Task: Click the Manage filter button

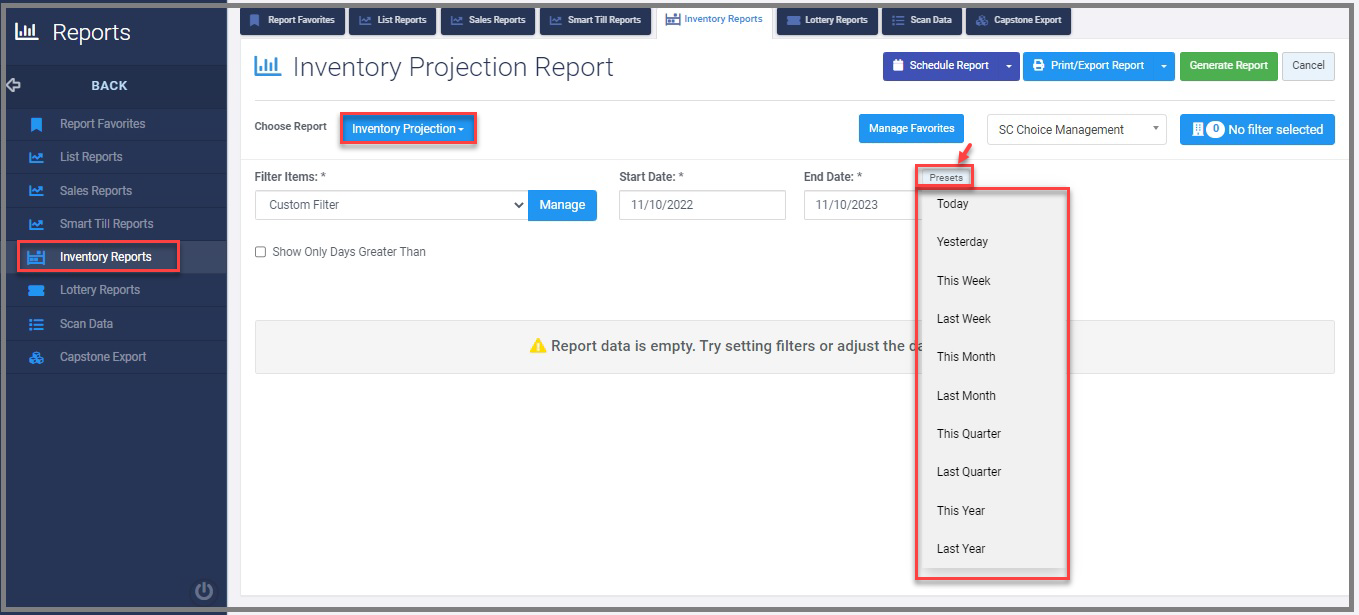Action: click(x=562, y=205)
